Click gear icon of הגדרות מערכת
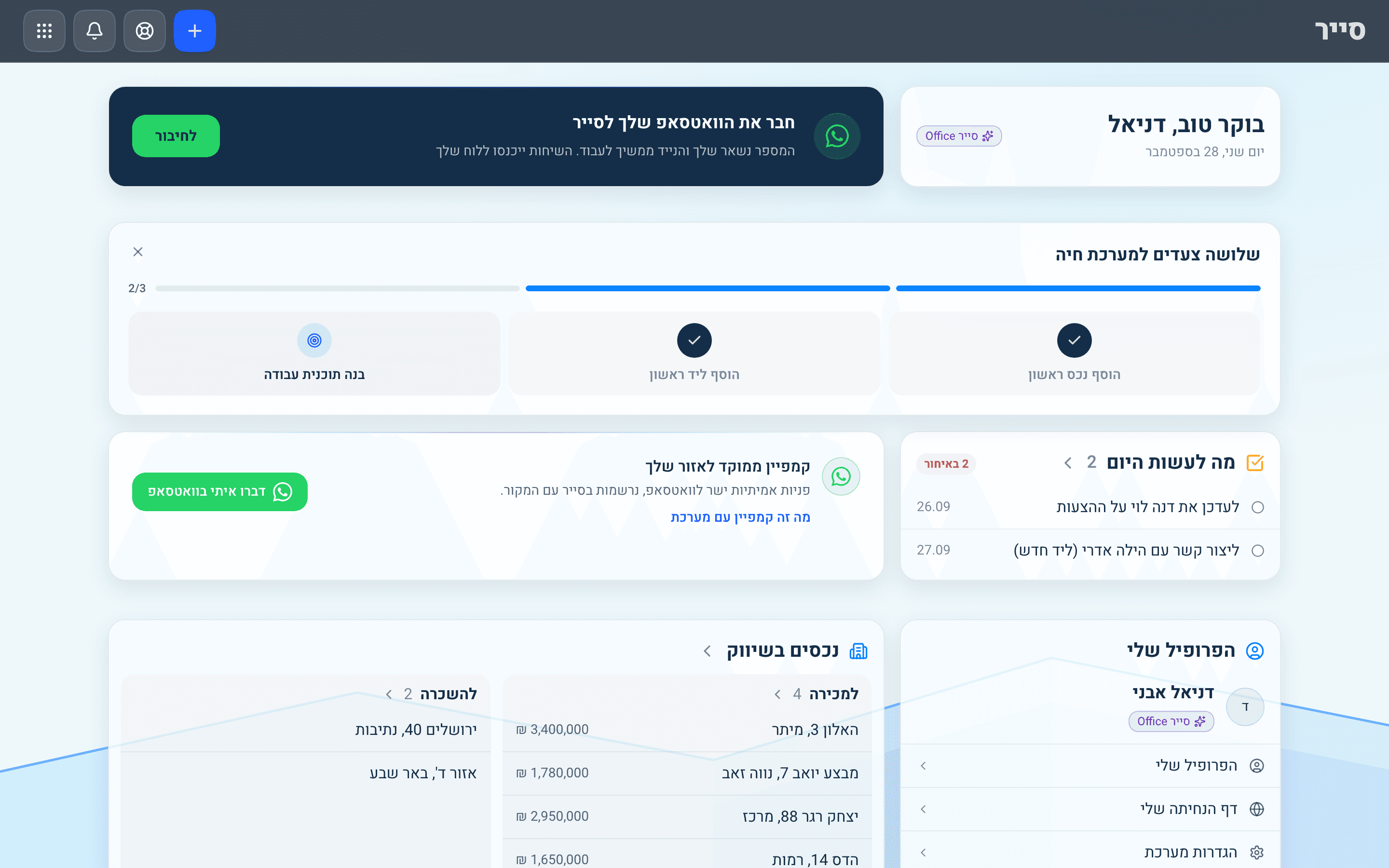This screenshot has height=868, width=1389. (1256, 853)
